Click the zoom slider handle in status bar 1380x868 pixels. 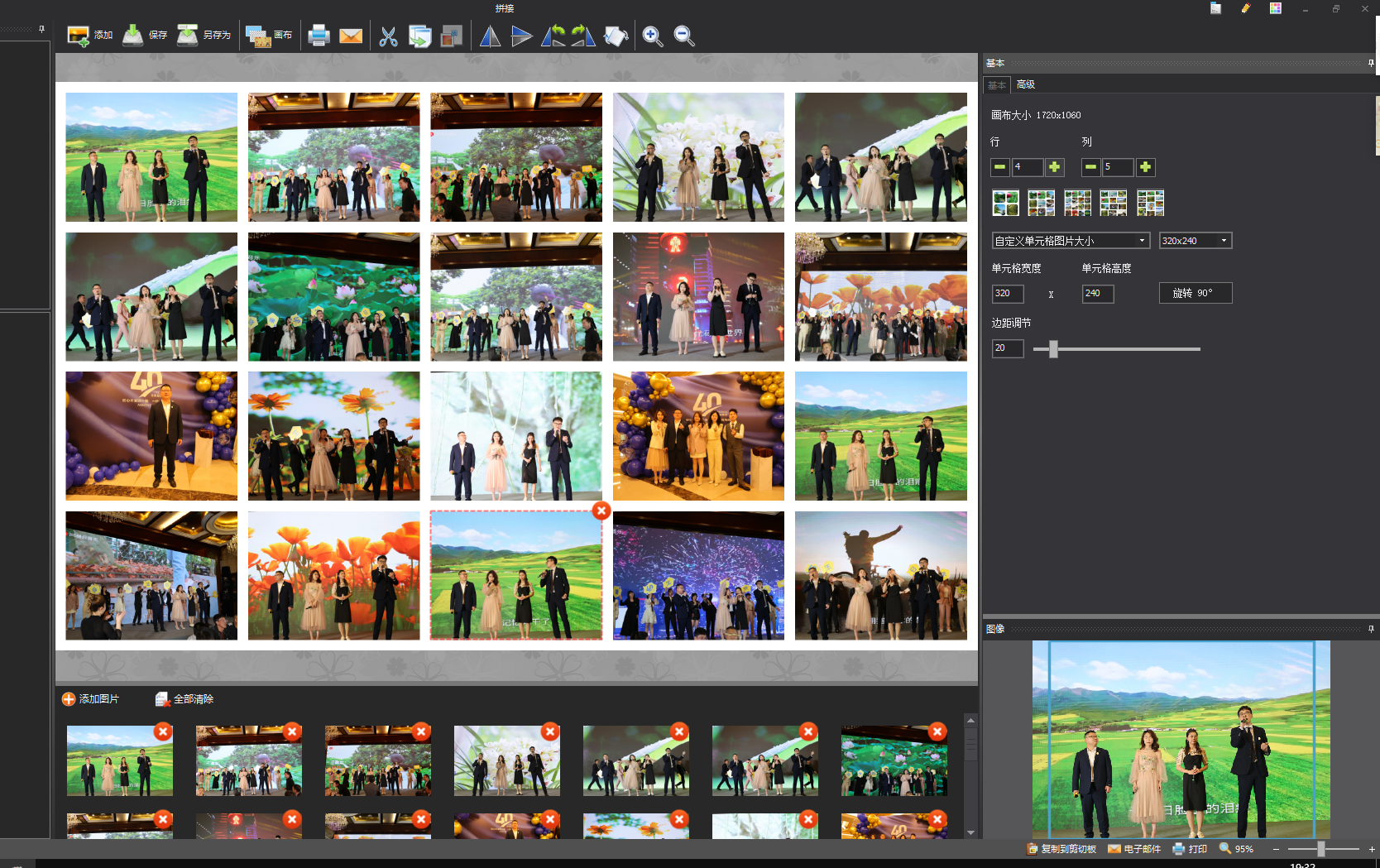pyautogui.click(x=1321, y=849)
